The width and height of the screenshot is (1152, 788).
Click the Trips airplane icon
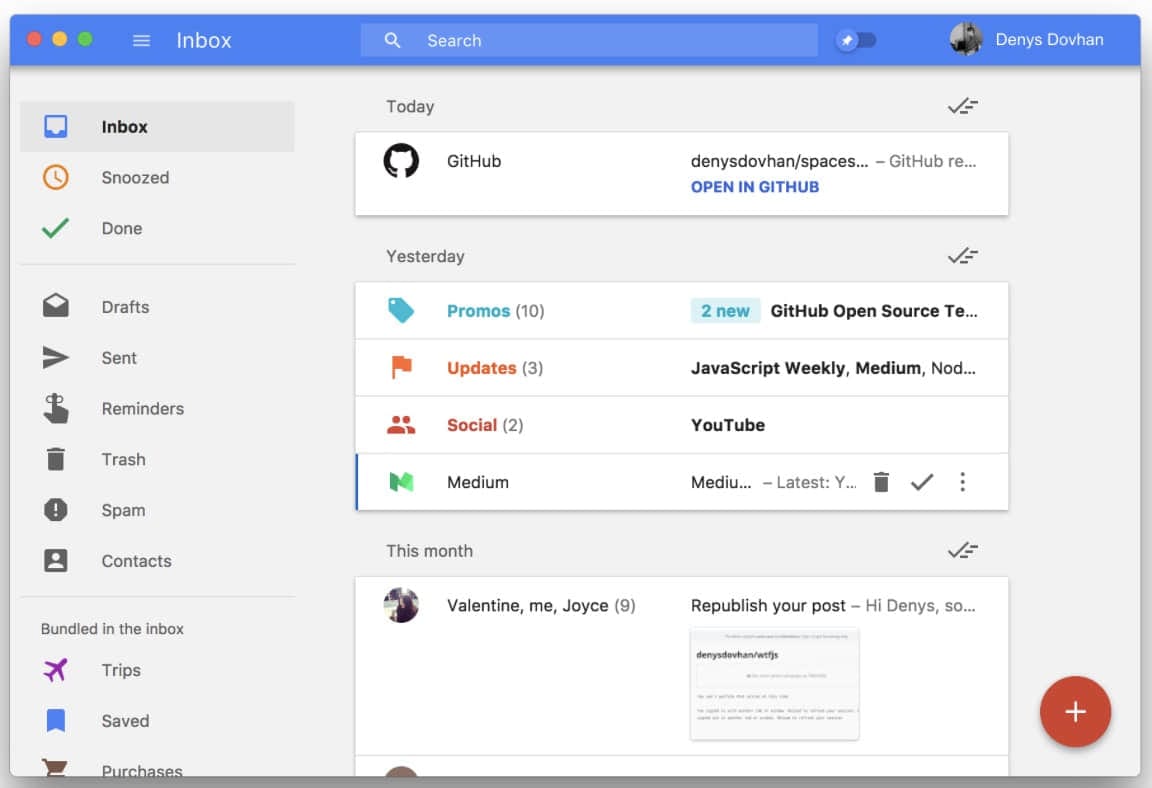pyautogui.click(x=56, y=670)
